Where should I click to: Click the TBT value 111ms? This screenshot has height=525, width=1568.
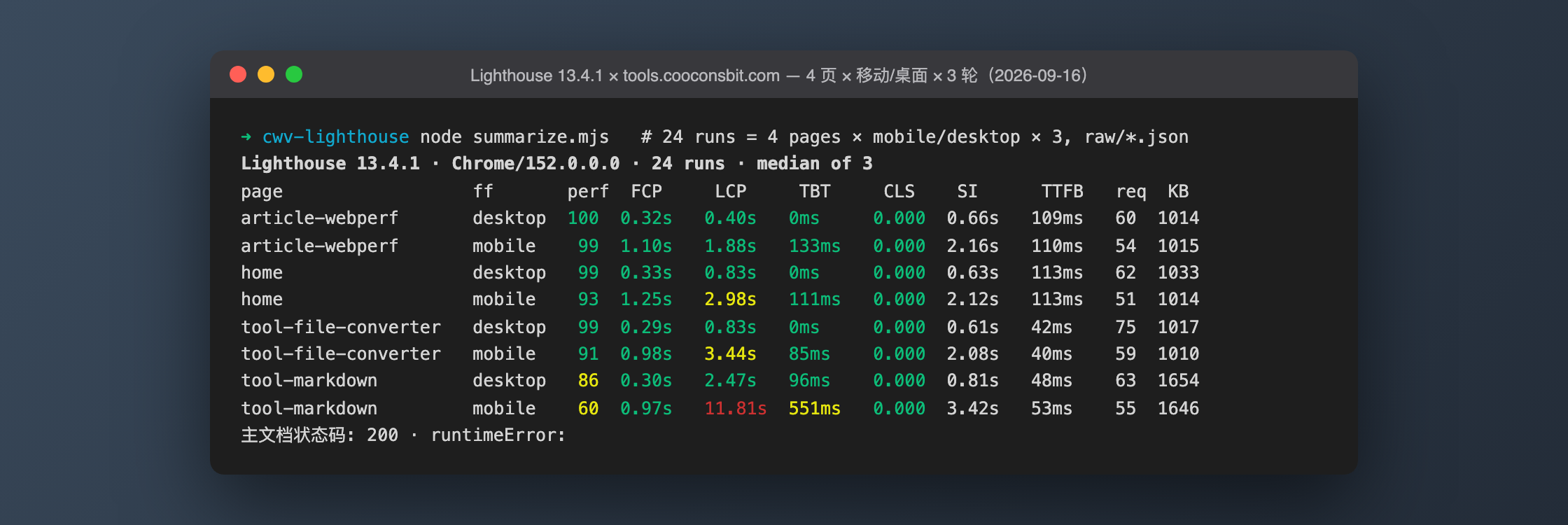pyautogui.click(x=815, y=299)
